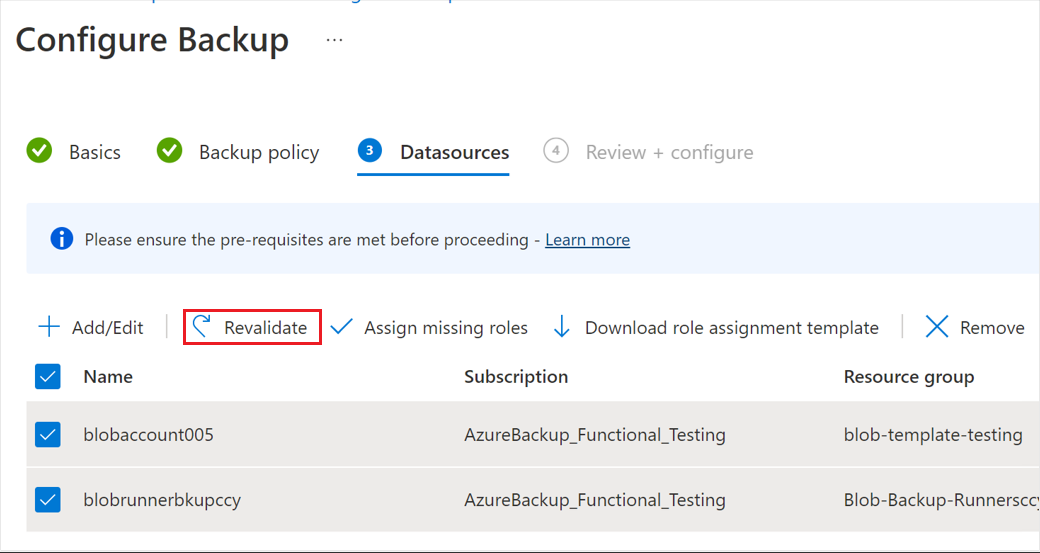
Task: Uncheck the blobaccount005 row checkbox
Action: click(x=48, y=434)
